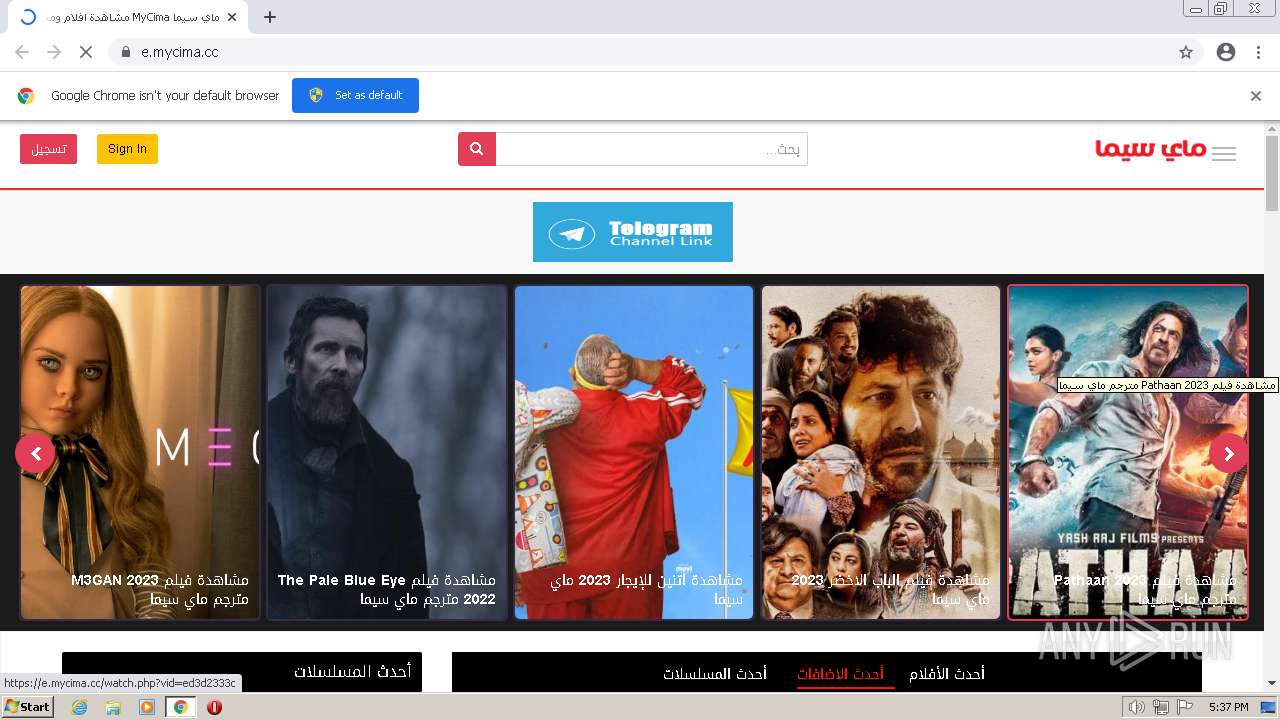Go back using browser back arrow
The height and width of the screenshot is (720, 1280).
(x=22, y=52)
